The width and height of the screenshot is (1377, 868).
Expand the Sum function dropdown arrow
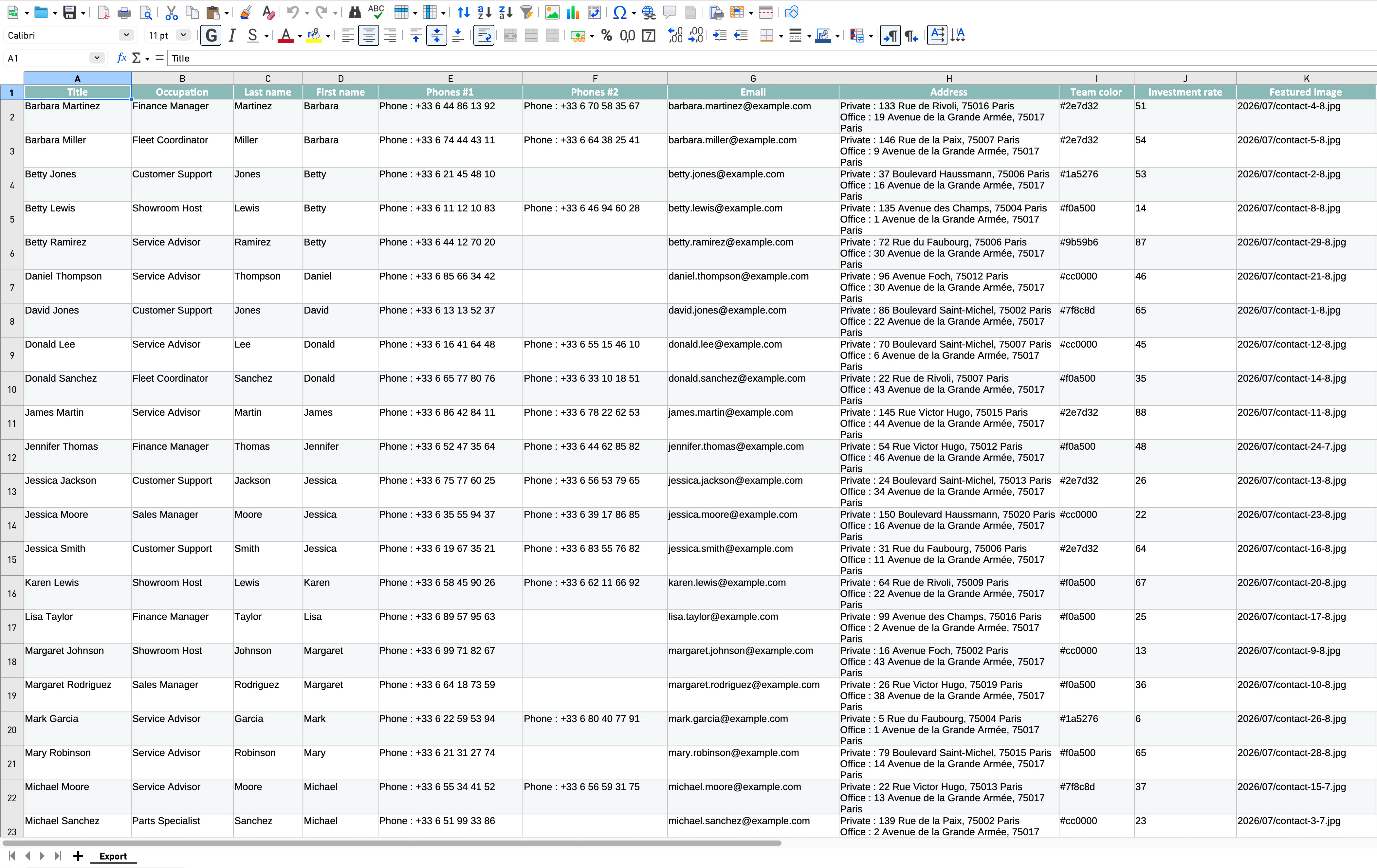pyautogui.click(x=147, y=58)
